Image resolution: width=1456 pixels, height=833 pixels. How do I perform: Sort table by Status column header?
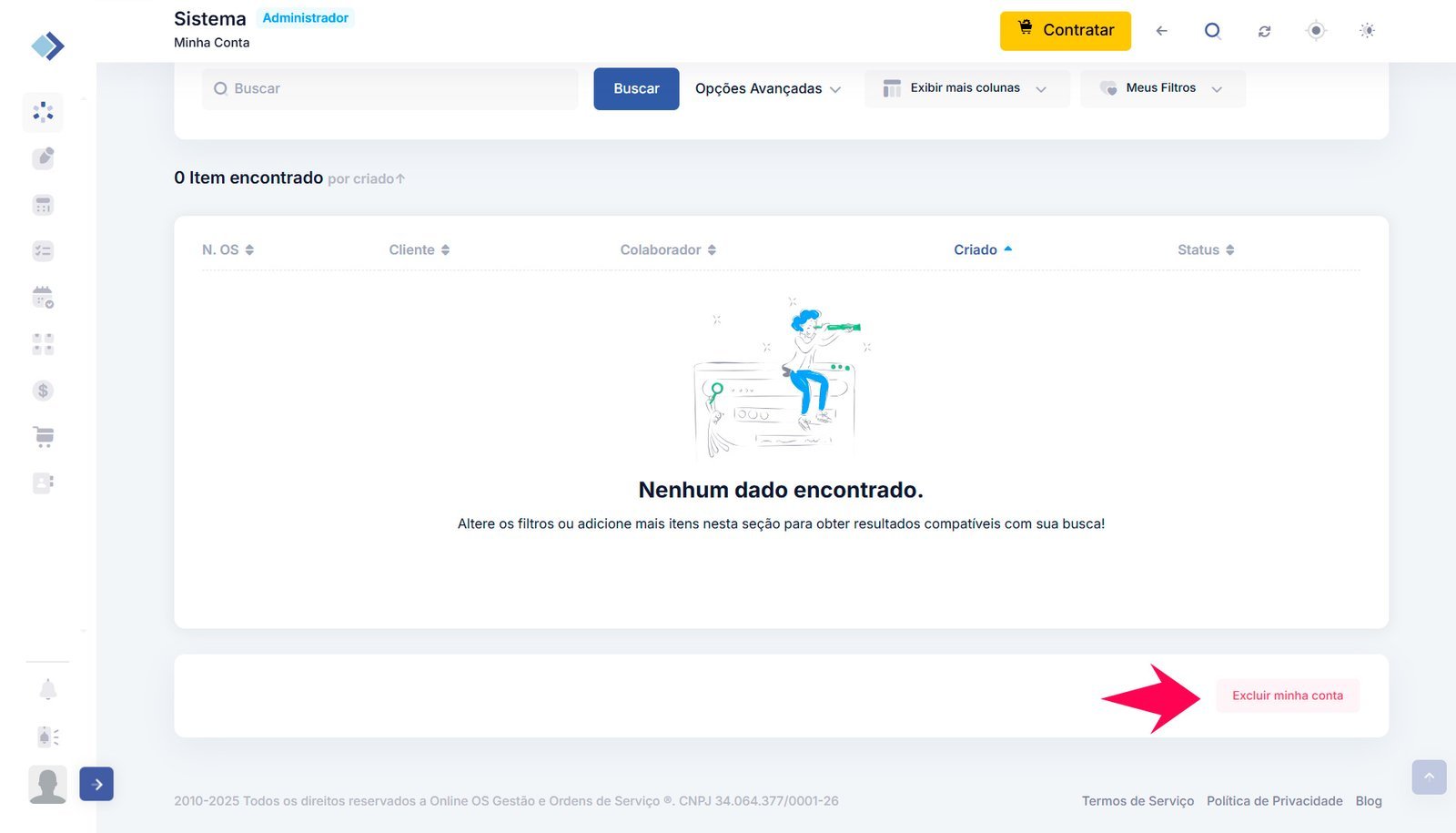pyautogui.click(x=1205, y=249)
